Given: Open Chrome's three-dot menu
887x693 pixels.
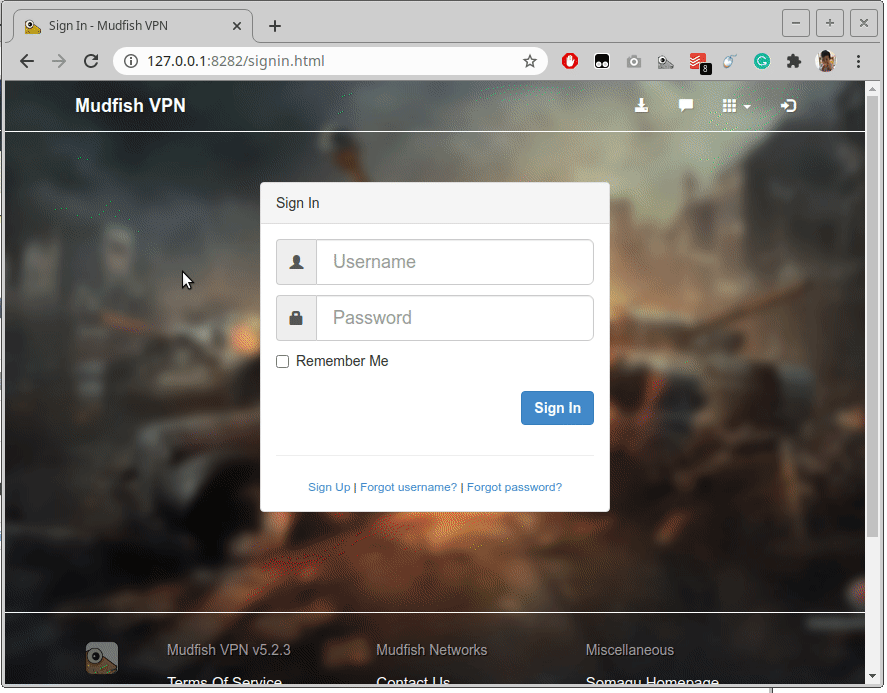Looking at the screenshot, I should pos(858,62).
